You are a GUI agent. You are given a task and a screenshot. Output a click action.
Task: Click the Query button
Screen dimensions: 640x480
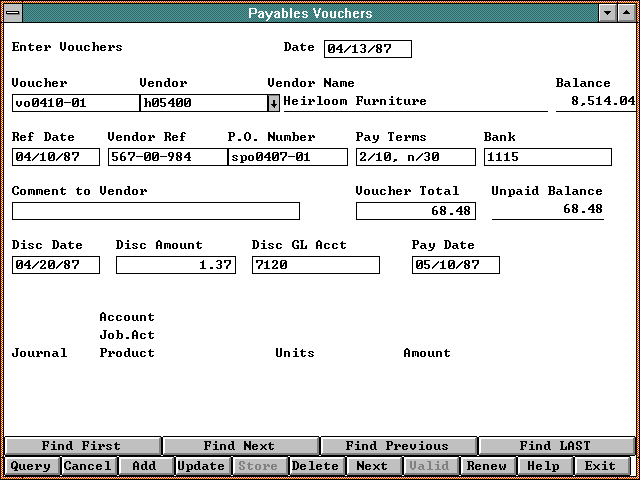pyautogui.click(x=30, y=466)
